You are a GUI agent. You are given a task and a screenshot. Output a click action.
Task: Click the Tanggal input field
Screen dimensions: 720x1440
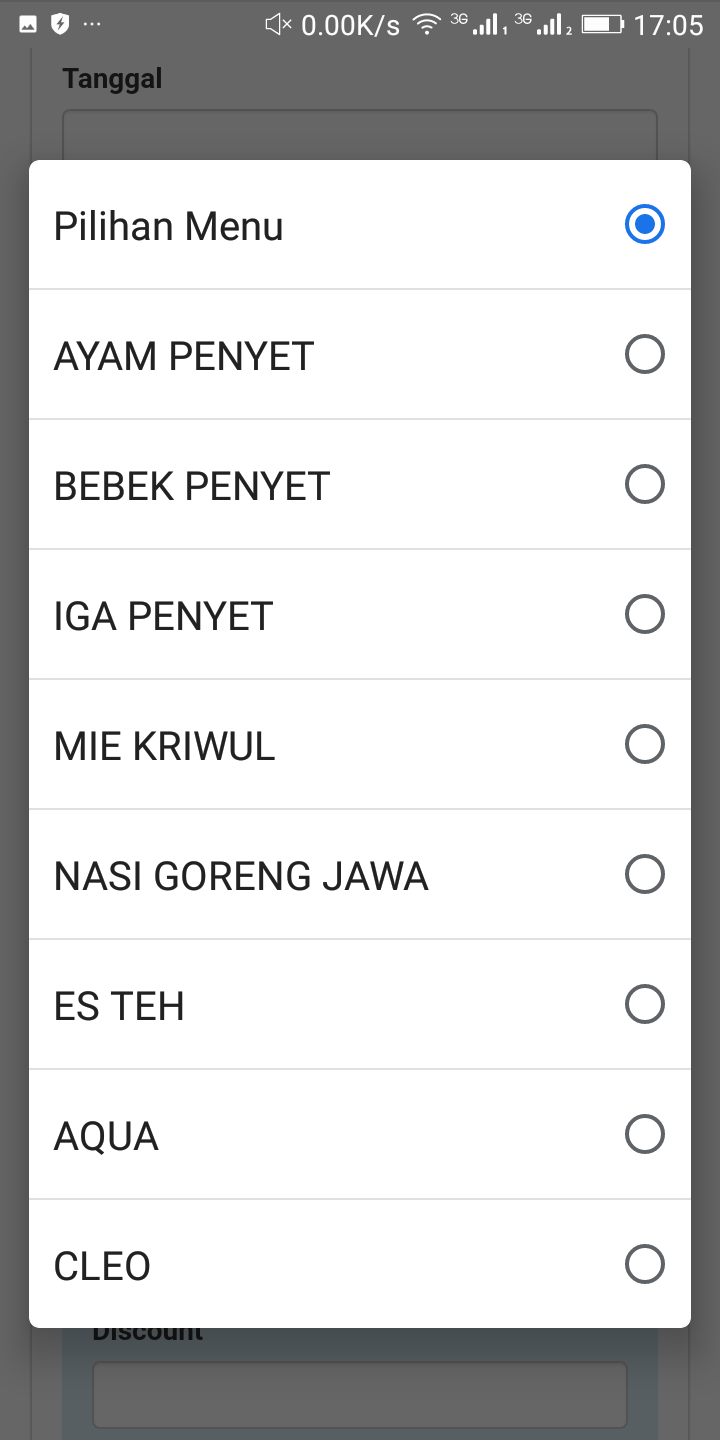click(359, 135)
